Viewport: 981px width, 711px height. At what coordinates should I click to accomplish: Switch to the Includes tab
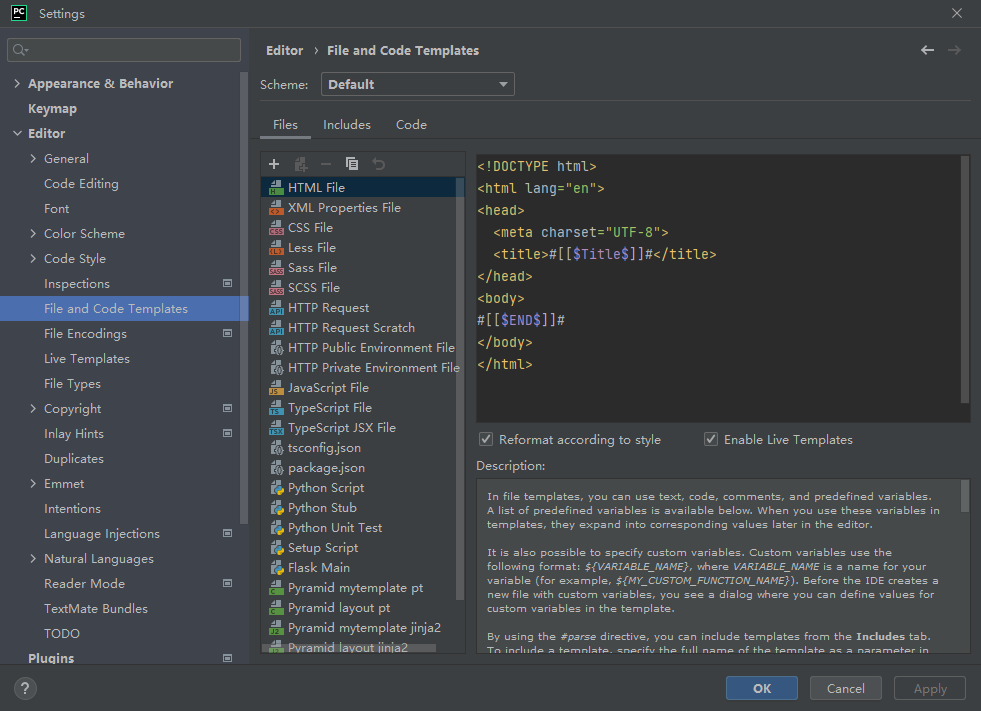(x=347, y=125)
